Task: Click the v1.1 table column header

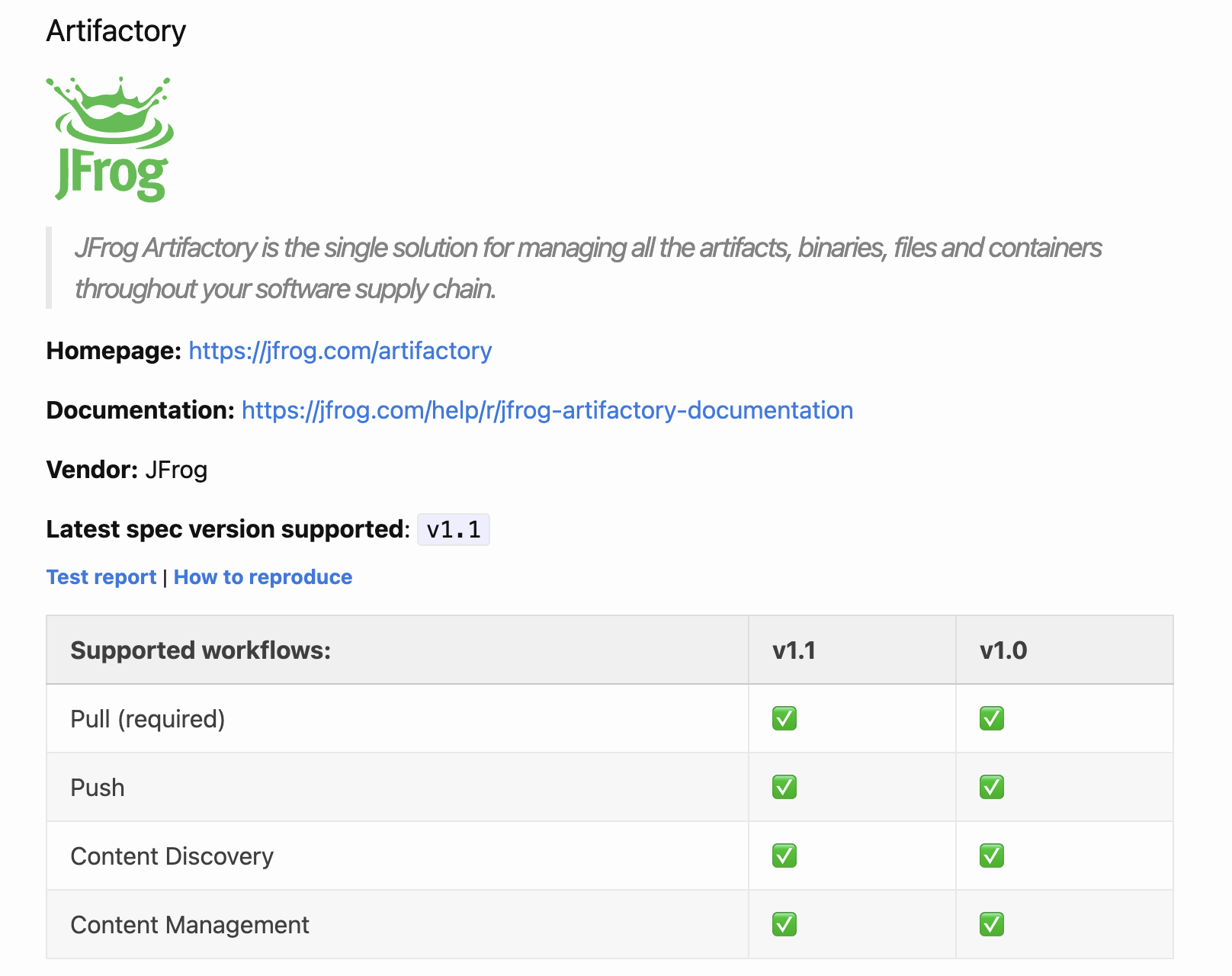Action: click(794, 650)
